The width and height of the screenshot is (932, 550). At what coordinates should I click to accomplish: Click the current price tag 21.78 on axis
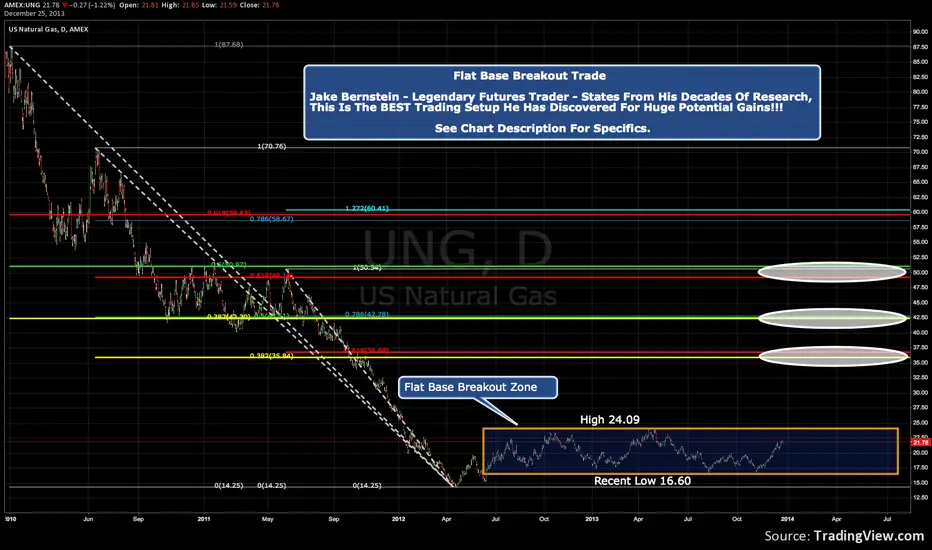point(920,442)
